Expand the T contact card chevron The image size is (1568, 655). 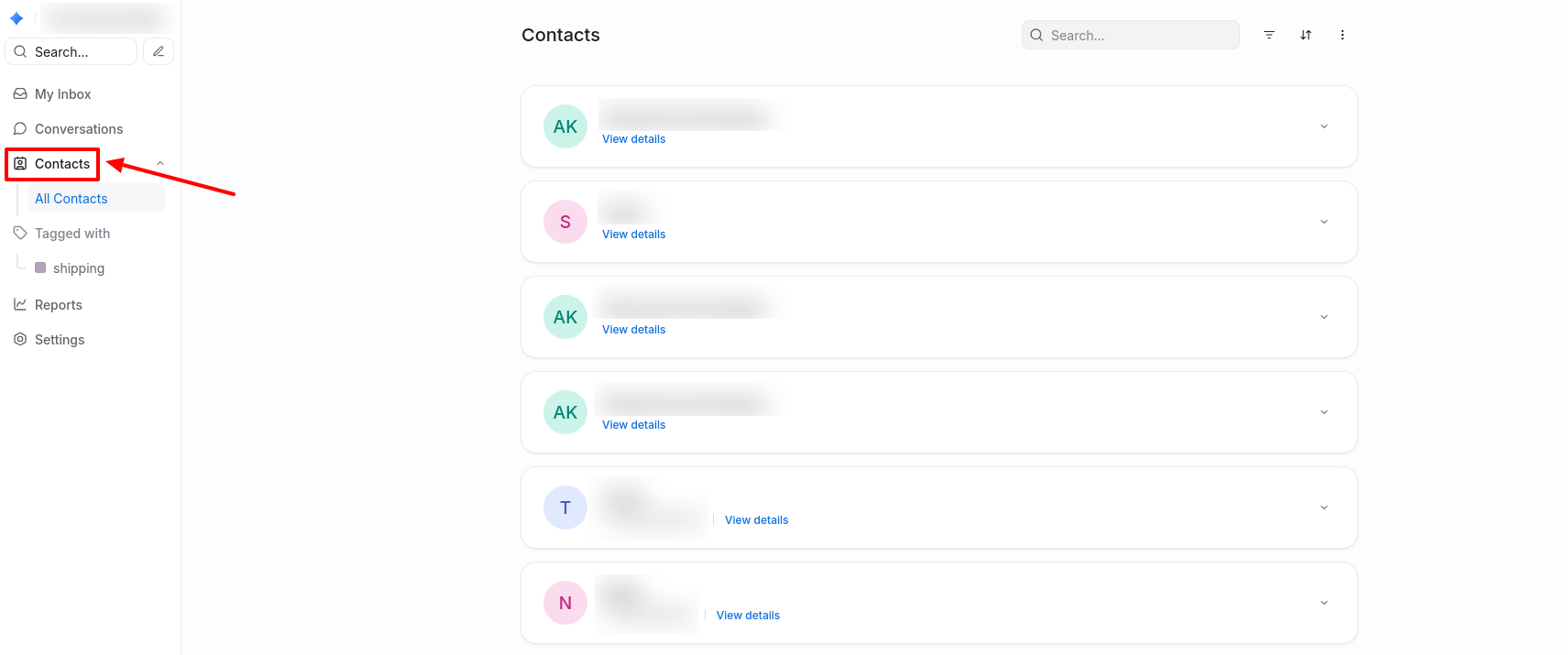1324,508
